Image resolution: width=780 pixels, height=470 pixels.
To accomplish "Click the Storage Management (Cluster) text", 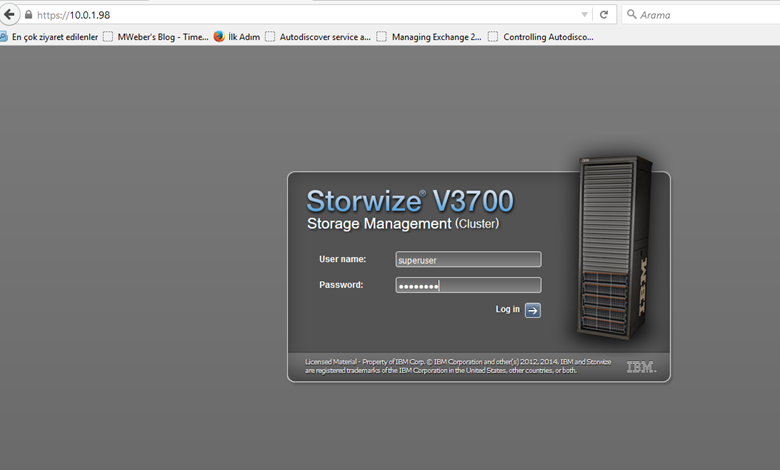I will tap(403, 224).
